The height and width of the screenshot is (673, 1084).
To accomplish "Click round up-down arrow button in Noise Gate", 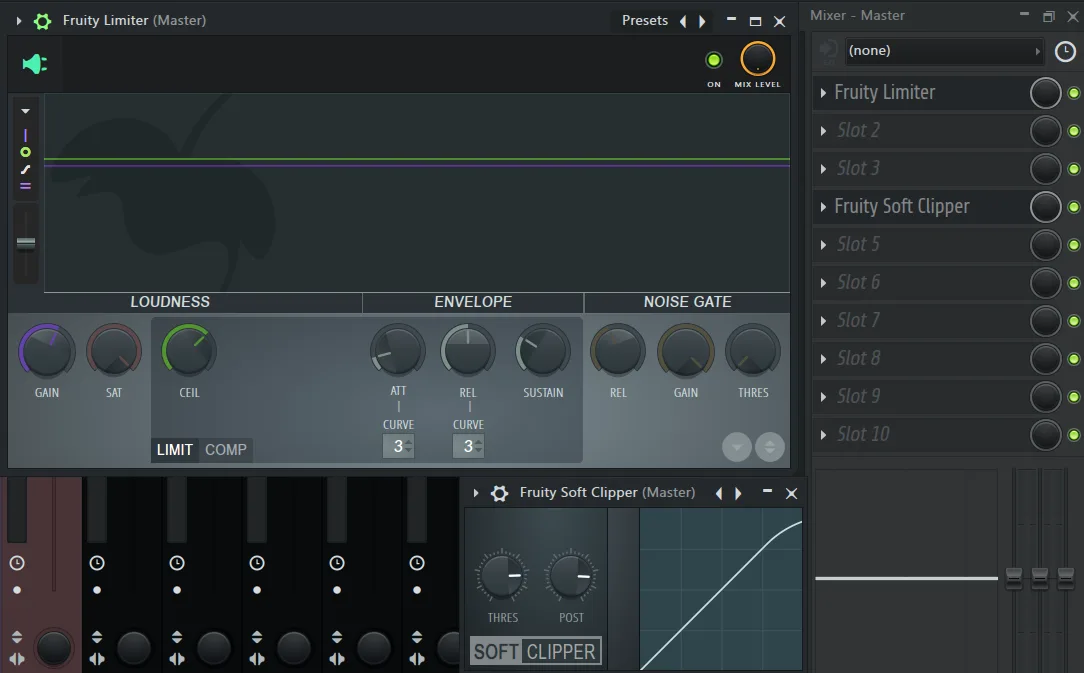I will pyautogui.click(x=770, y=447).
